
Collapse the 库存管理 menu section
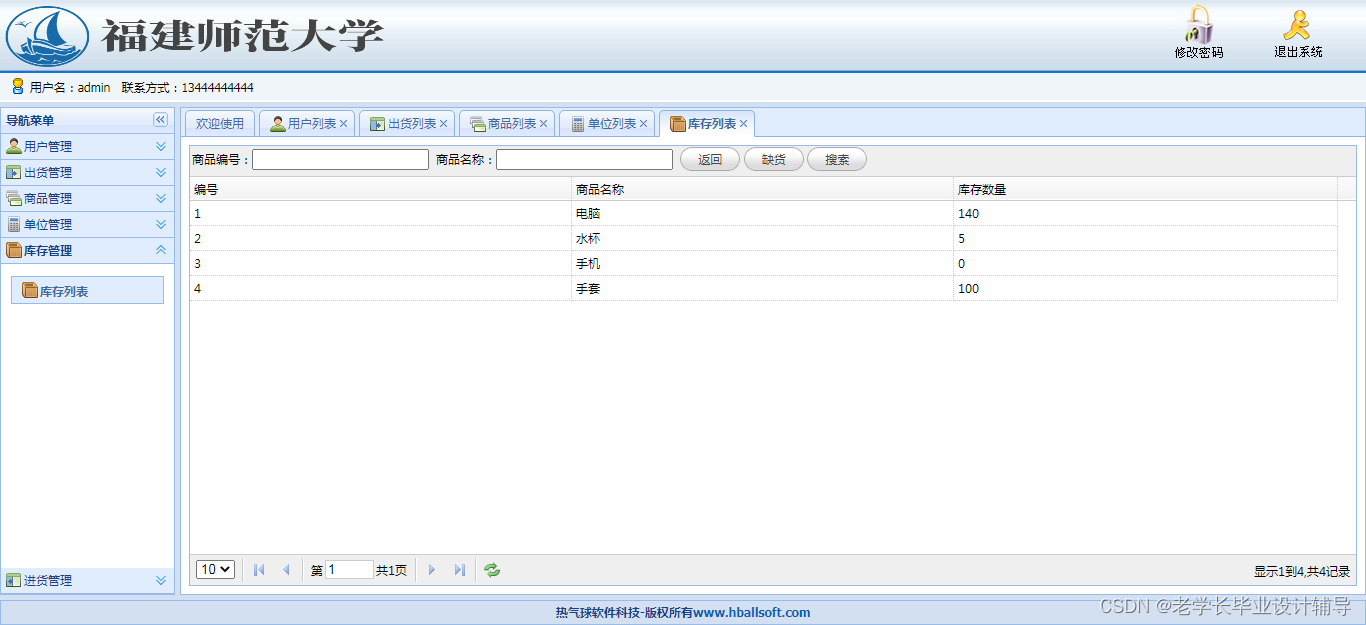160,250
